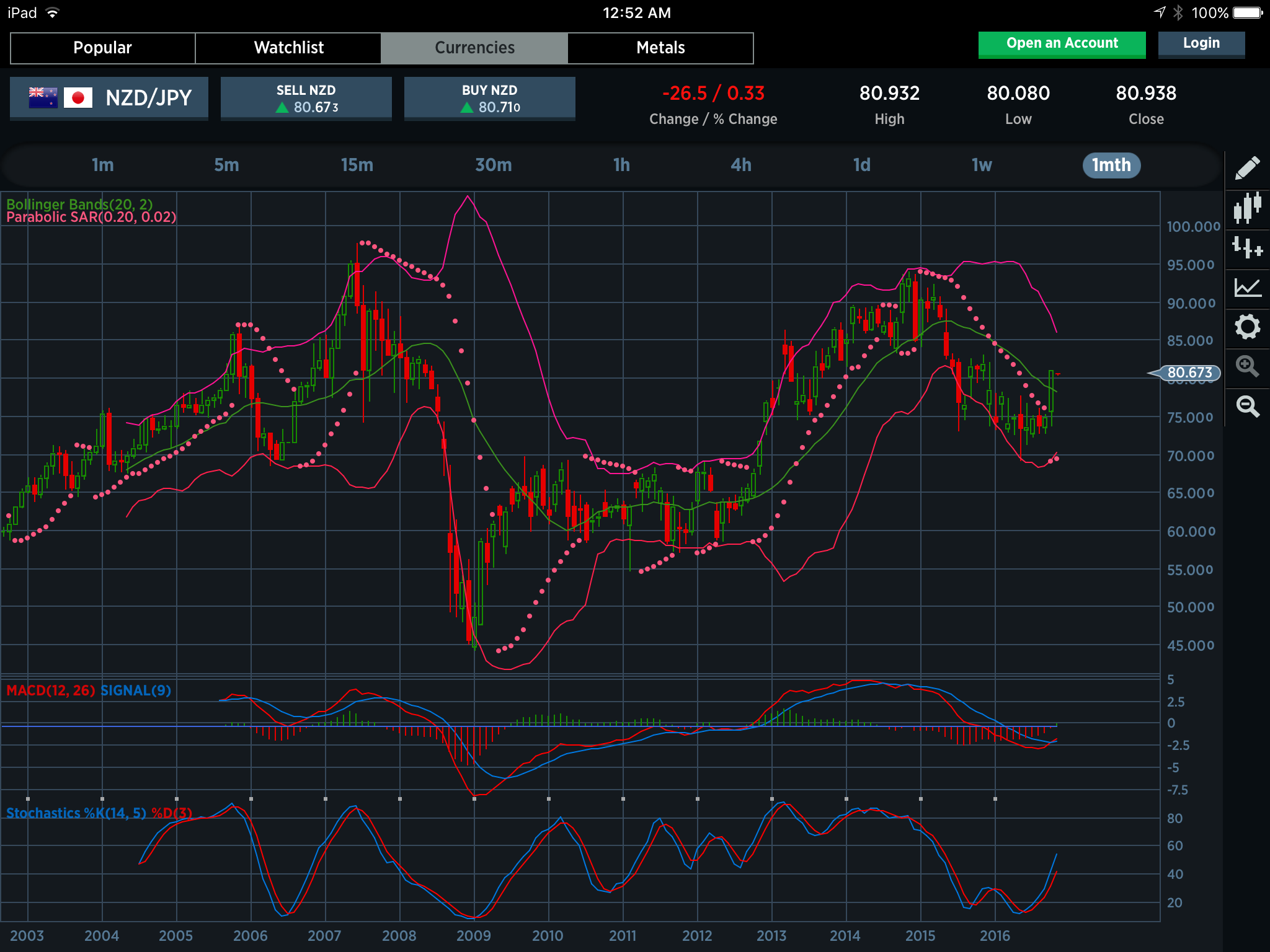Viewport: 1270px width, 952px height.
Task: Select the 15m timeframe
Action: click(x=357, y=165)
